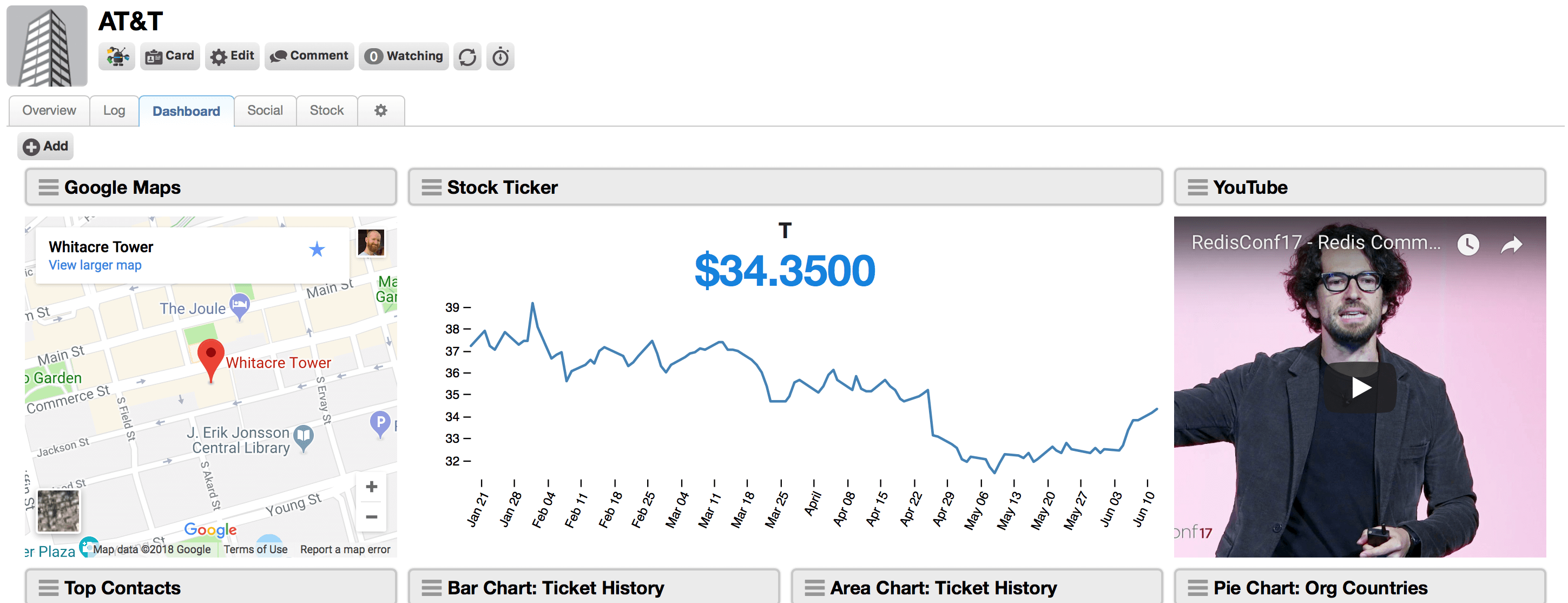
Task: Click the star on Whitacre Tower card
Action: point(317,249)
